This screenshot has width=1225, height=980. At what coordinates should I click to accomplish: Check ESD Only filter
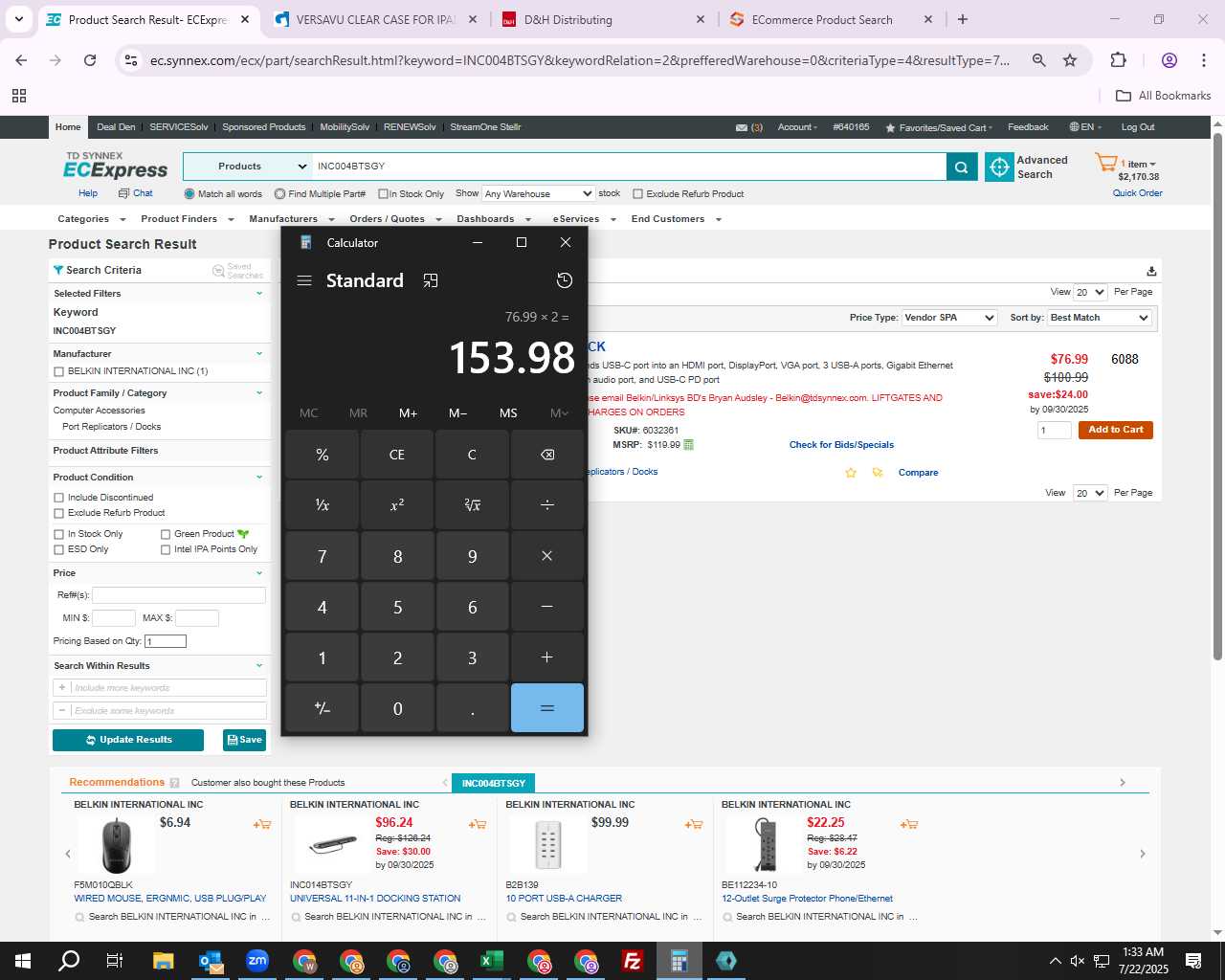(59, 549)
